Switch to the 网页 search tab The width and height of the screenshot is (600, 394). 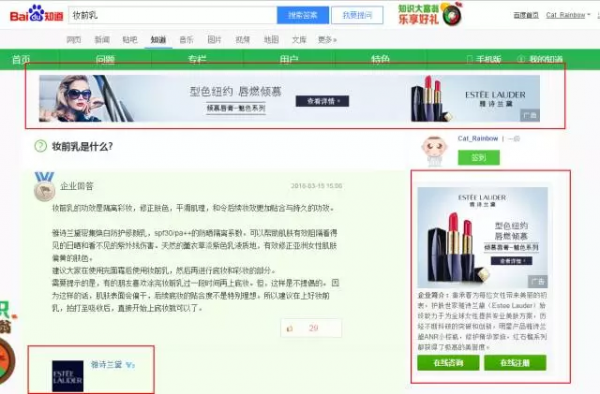click(74, 39)
